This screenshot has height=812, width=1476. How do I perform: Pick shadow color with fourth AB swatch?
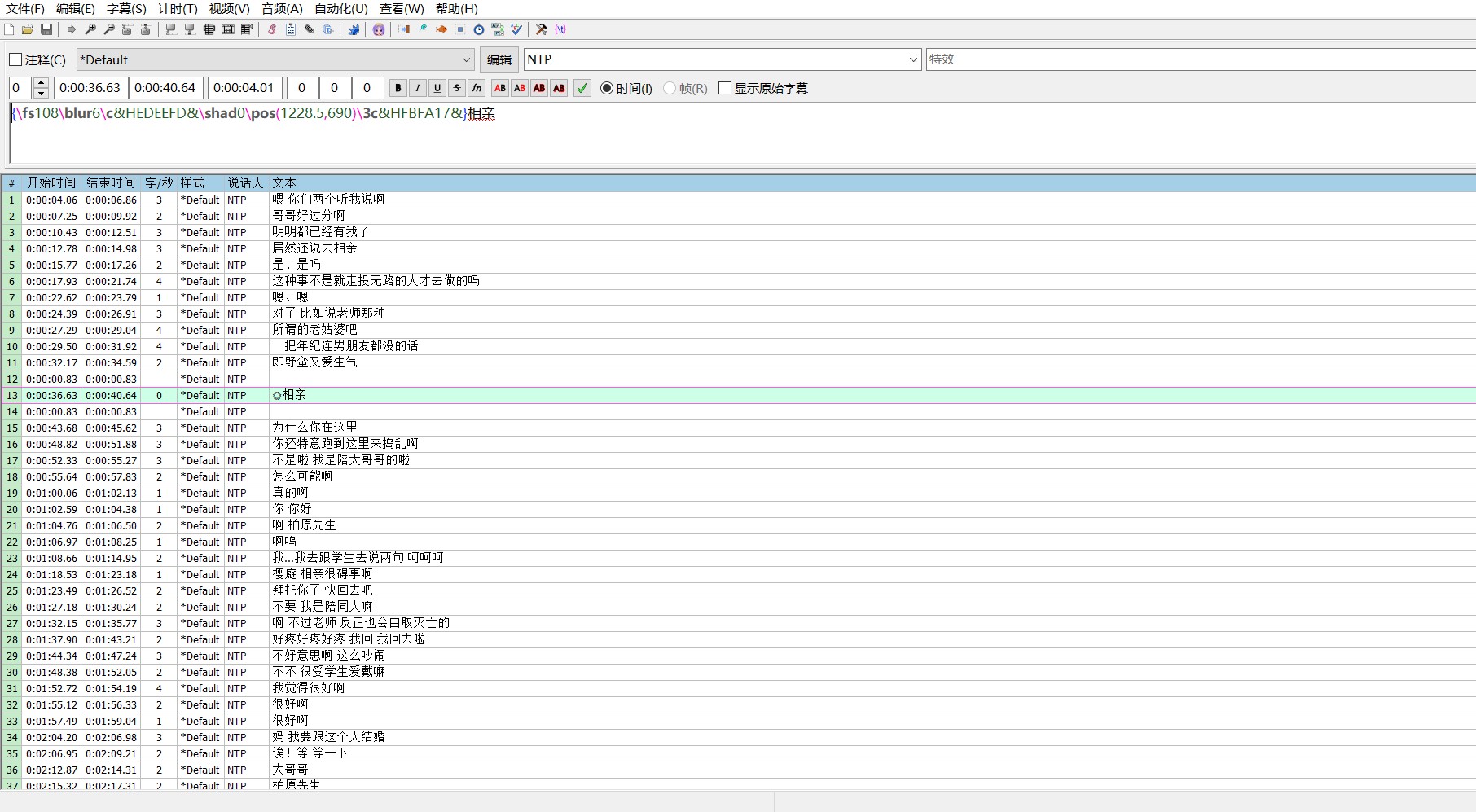pyautogui.click(x=559, y=88)
